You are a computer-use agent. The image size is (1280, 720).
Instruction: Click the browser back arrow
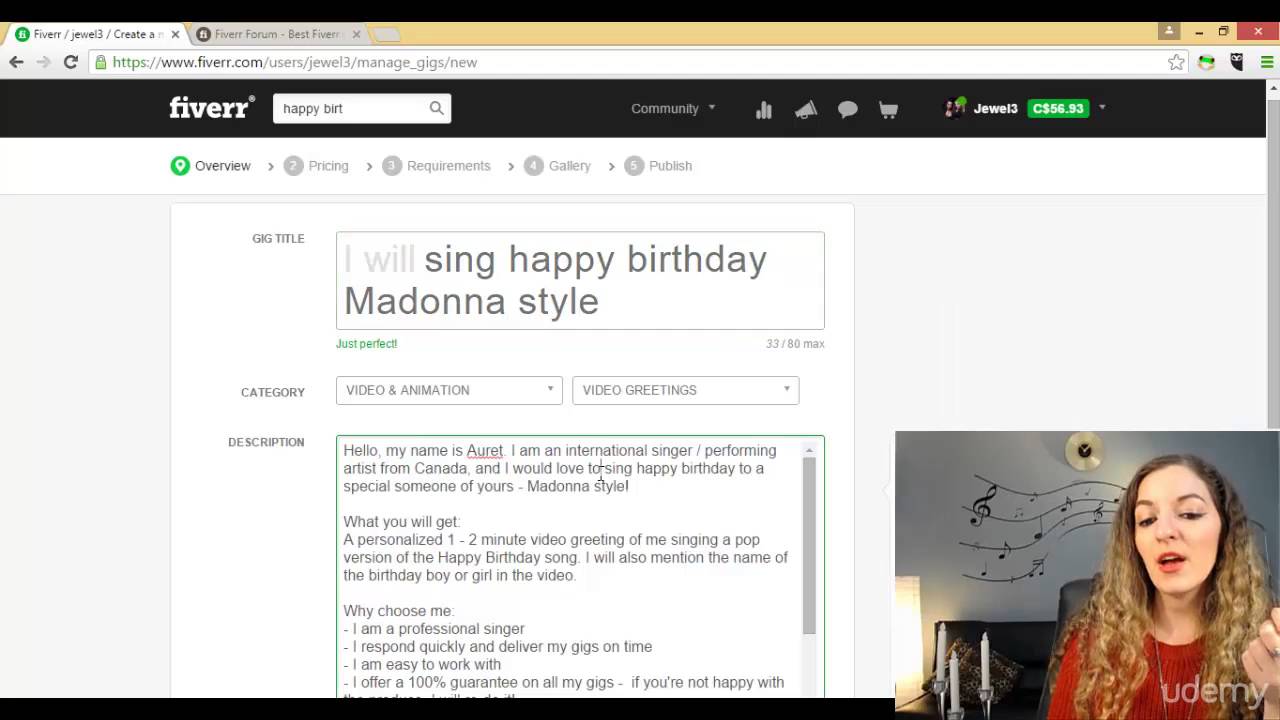tap(16, 62)
